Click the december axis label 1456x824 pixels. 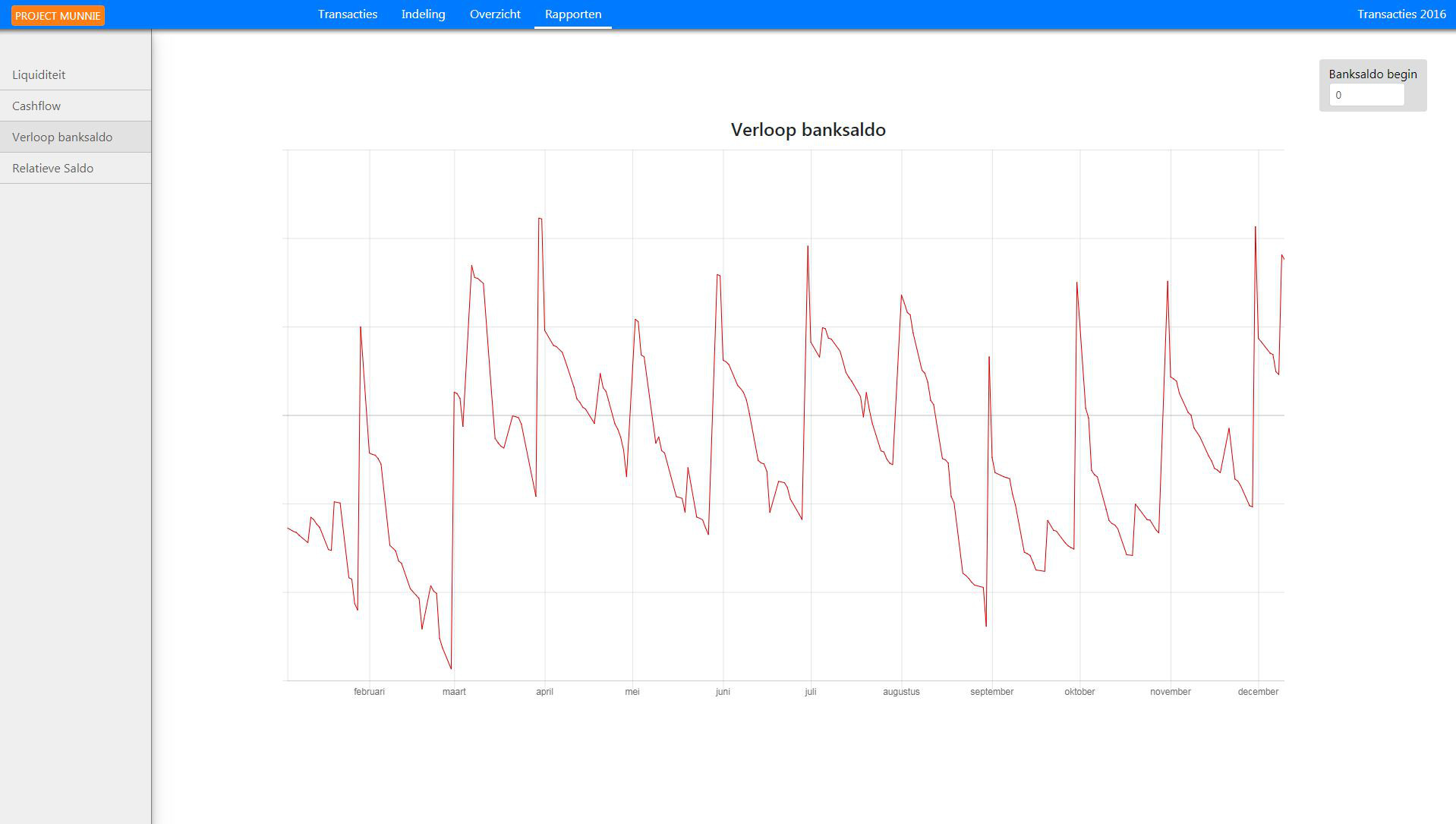click(x=1258, y=692)
